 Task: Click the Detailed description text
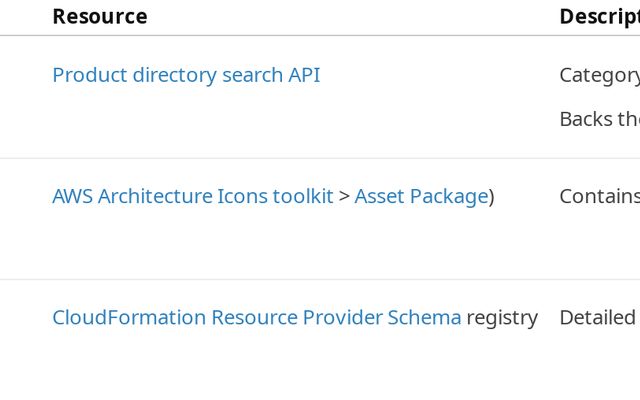click(597, 318)
